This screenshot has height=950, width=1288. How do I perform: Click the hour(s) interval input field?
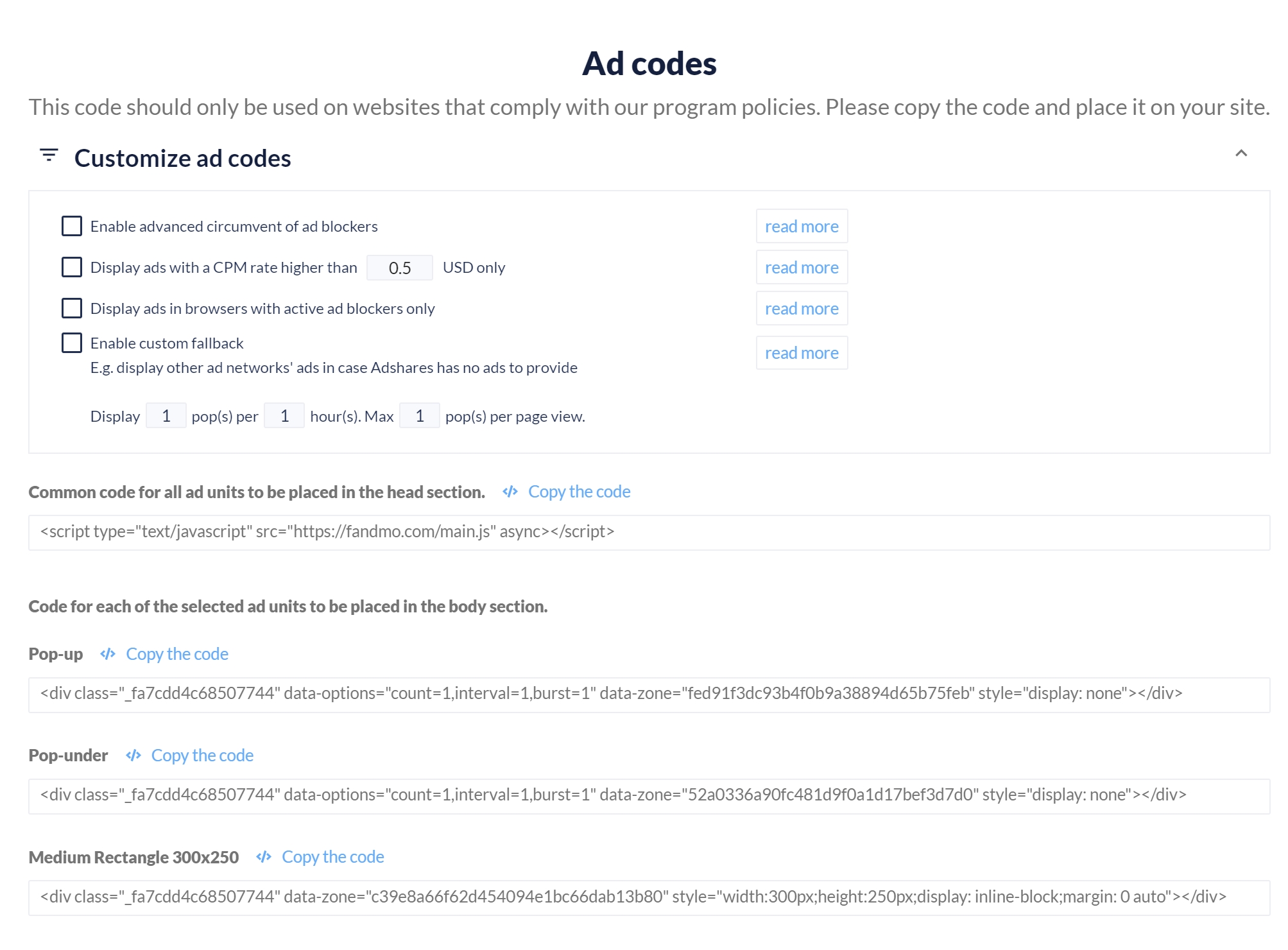tap(284, 416)
